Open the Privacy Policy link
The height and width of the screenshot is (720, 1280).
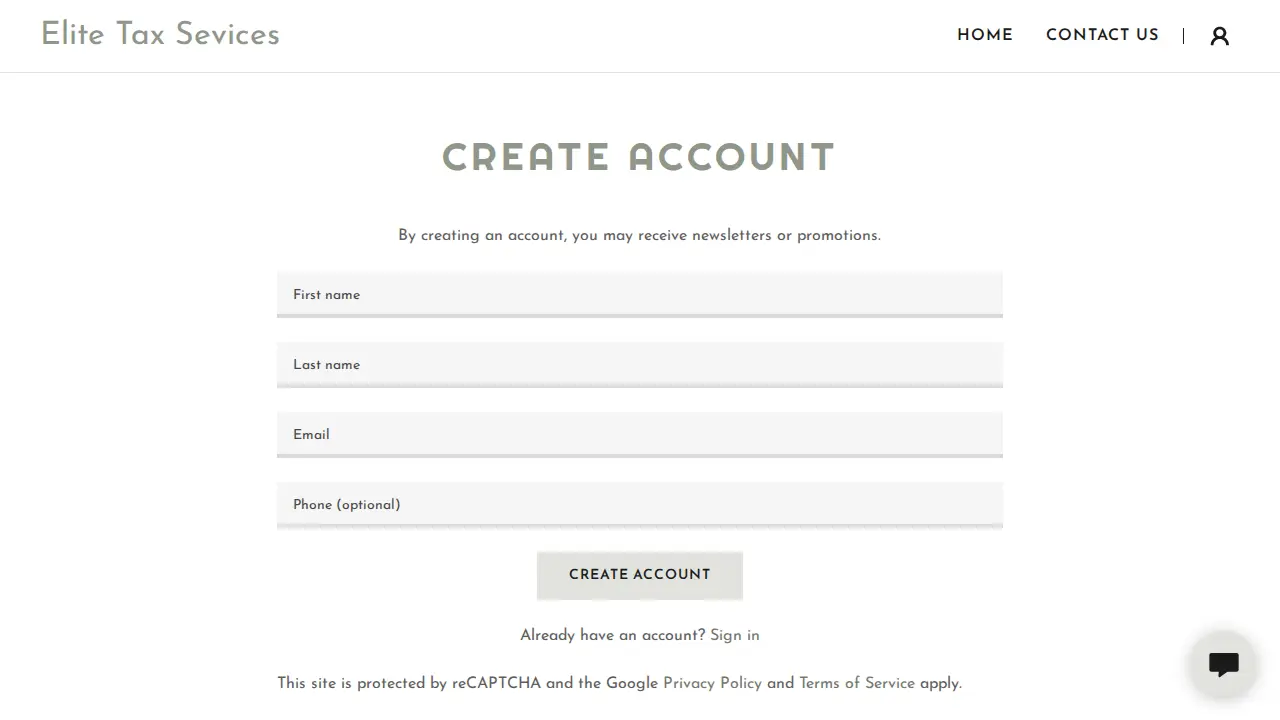click(x=712, y=684)
